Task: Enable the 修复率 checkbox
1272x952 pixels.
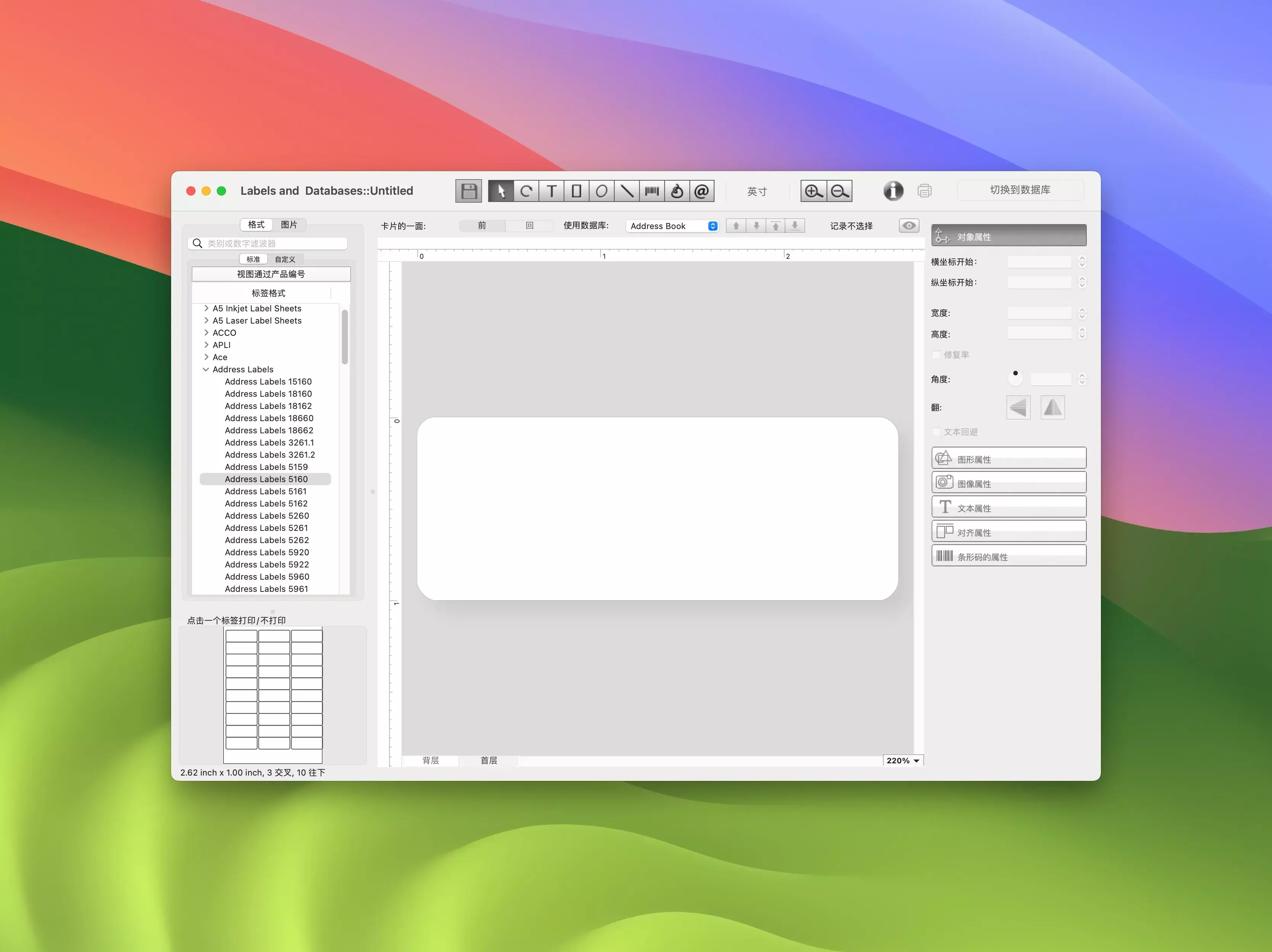Action: pyautogui.click(x=936, y=355)
